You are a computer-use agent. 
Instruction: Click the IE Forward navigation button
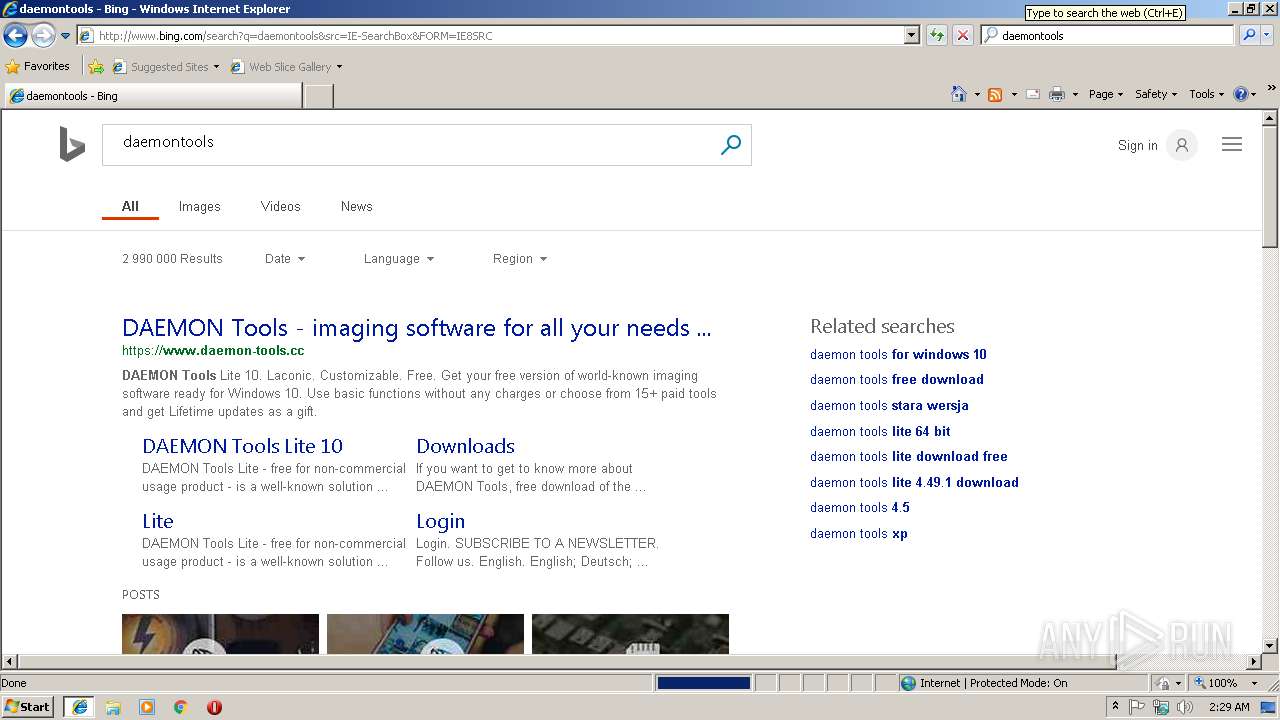tap(43, 36)
